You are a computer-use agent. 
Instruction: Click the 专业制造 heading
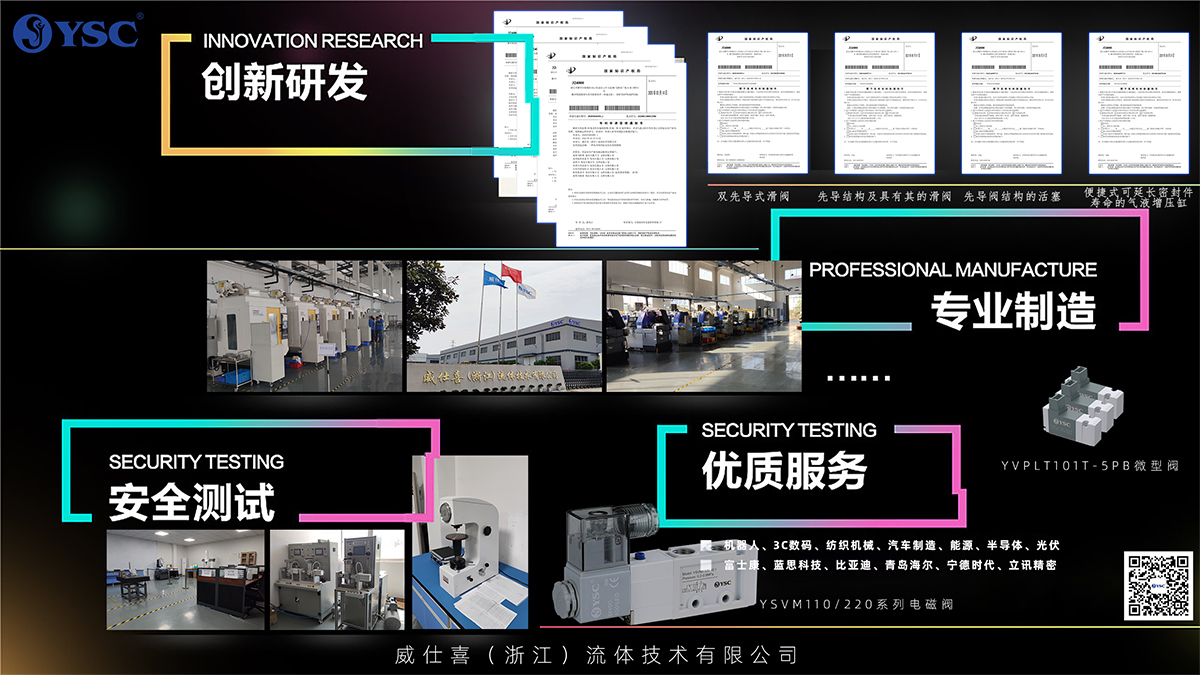(1013, 312)
